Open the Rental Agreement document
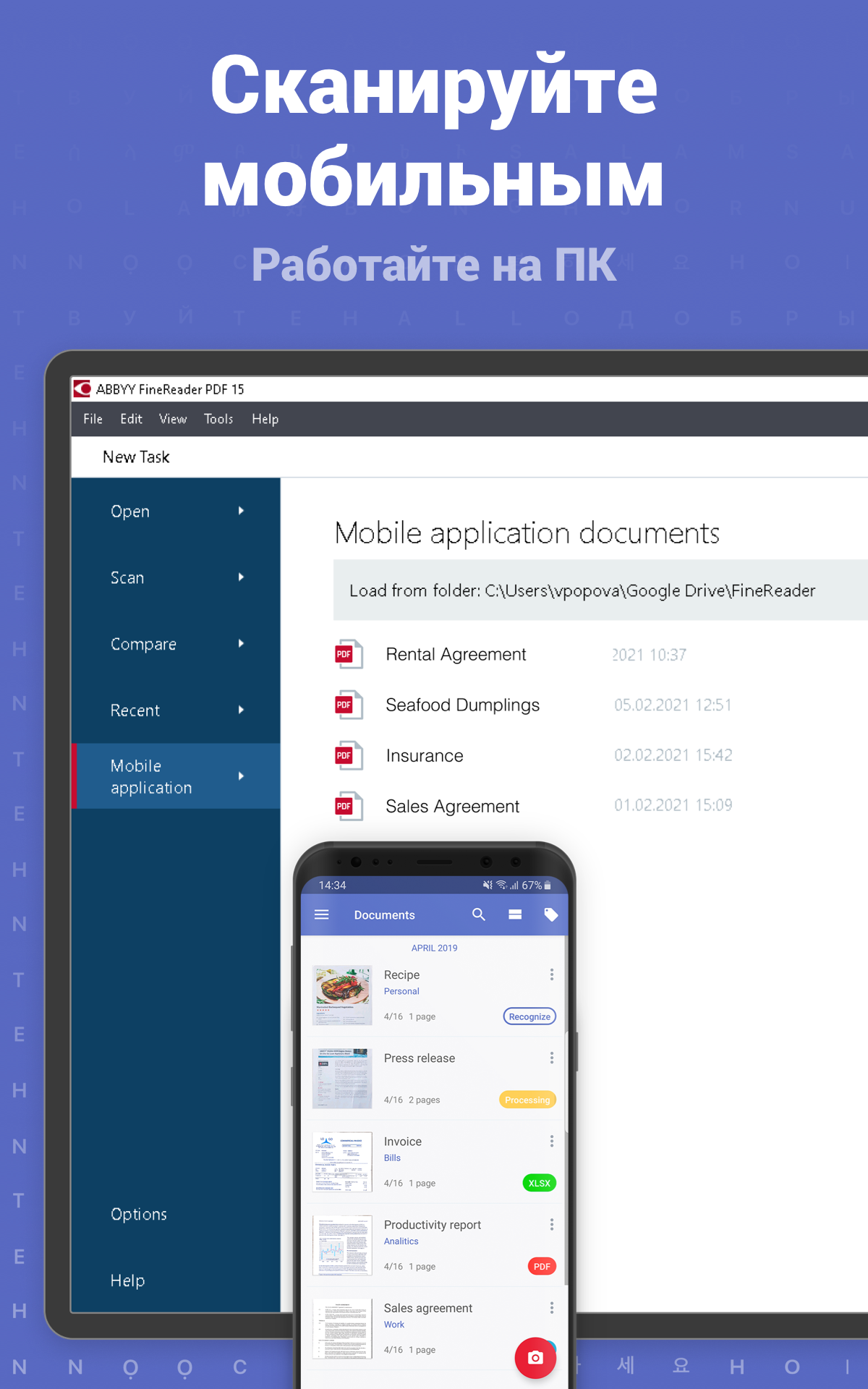 456,654
